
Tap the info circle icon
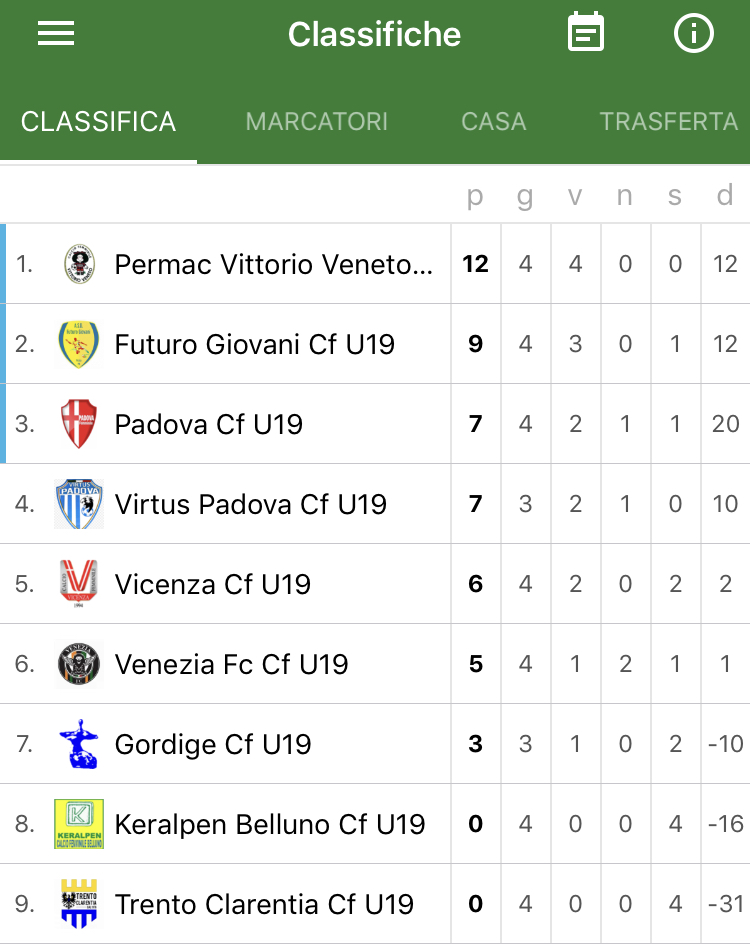tap(693, 33)
